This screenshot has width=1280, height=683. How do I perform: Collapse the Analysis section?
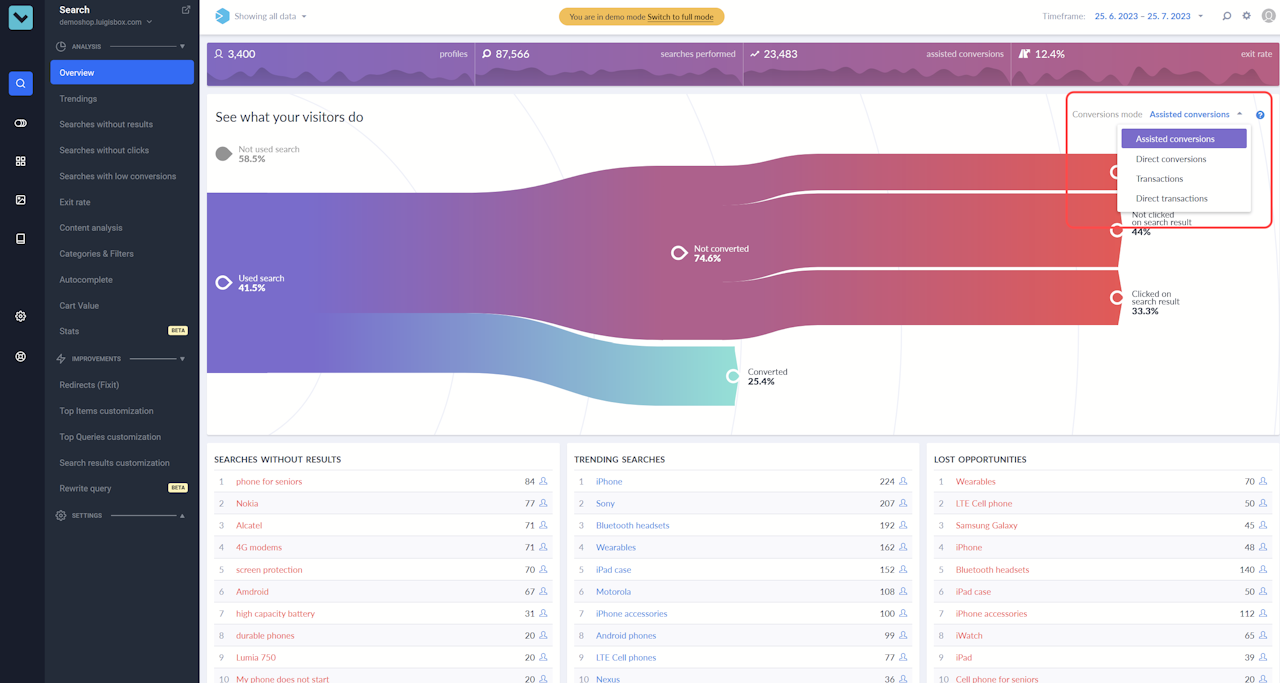tap(182, 46)
